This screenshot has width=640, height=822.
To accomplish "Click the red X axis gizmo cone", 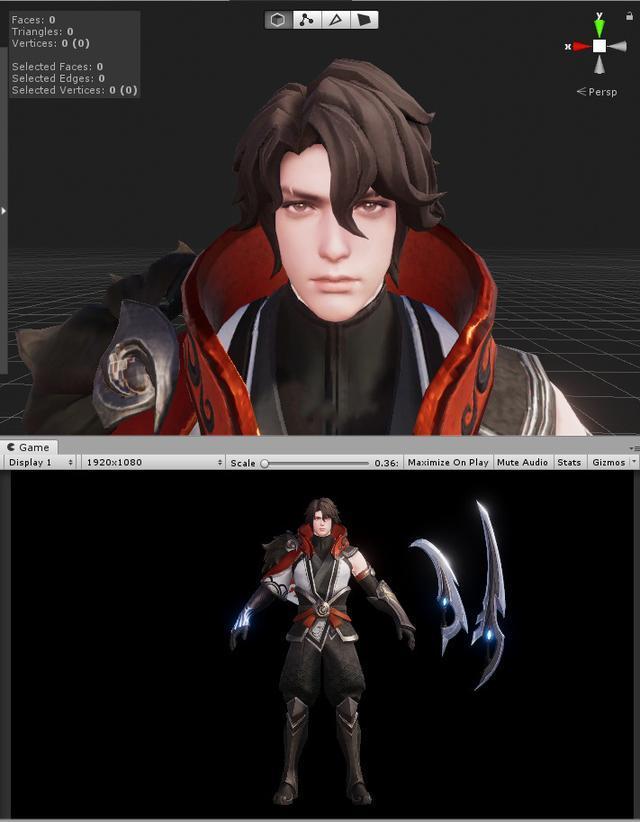I will (x=579, y=46).
